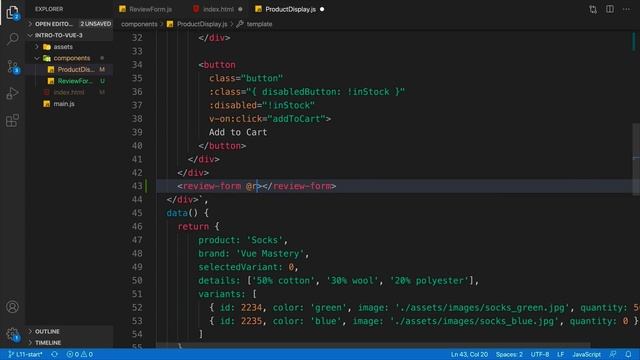This screenshot has height=360, width=640.
Task: Open the Explorer view in activity bar
Action: pos(12,13)
